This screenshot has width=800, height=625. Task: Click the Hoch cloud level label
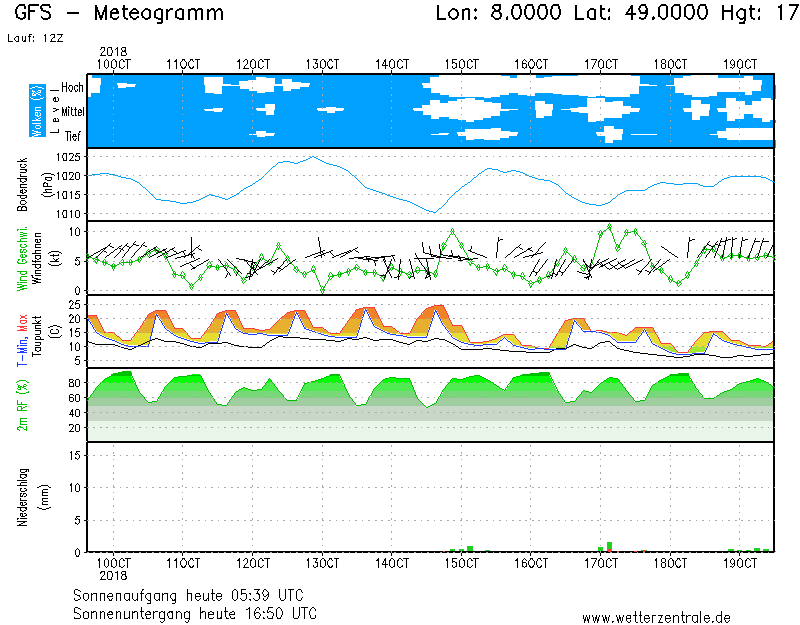(72, 87)
